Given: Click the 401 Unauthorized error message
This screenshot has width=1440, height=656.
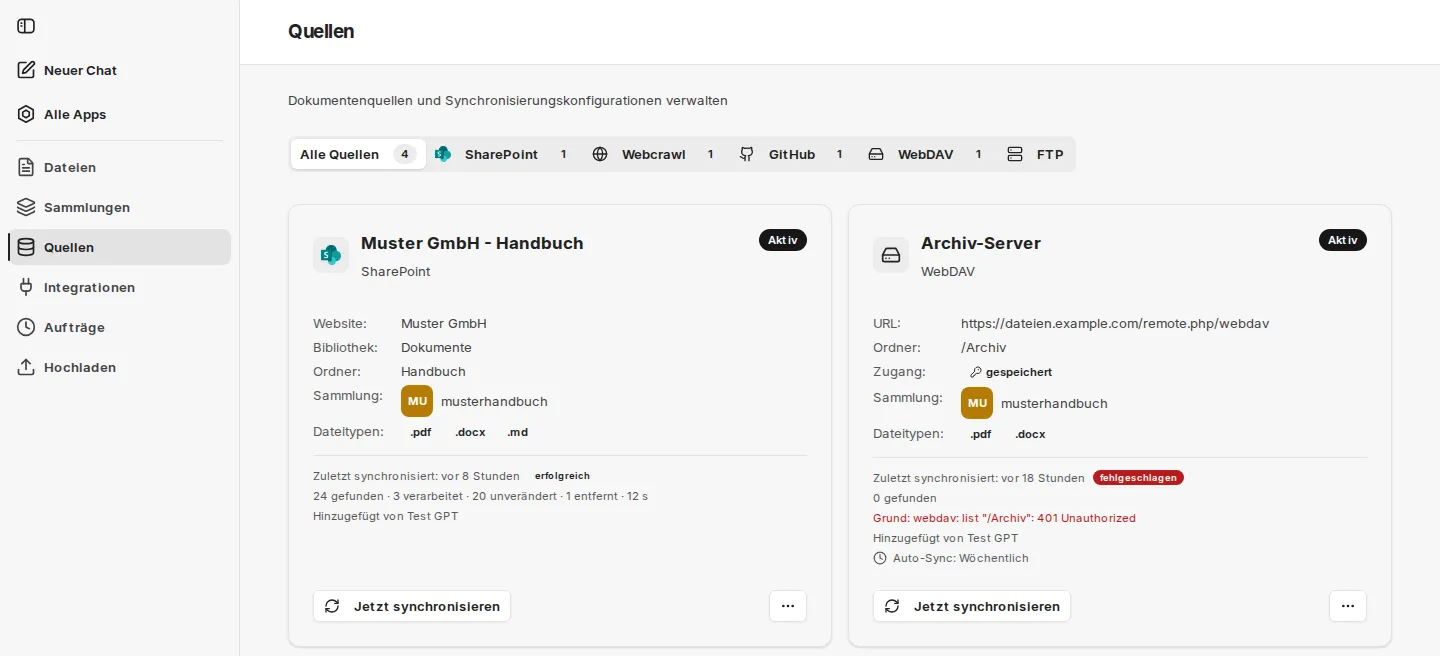Looking at the screenshot, I should click(x=1004, y=518).
